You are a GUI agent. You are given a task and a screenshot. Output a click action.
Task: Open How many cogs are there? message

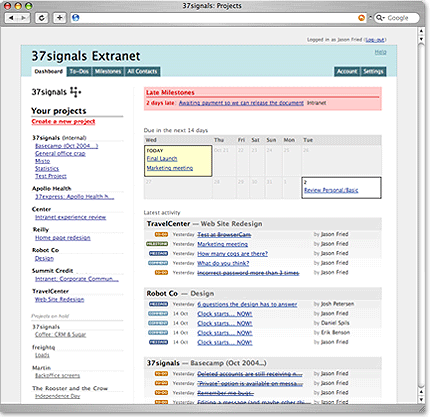[x=232, y=254]
